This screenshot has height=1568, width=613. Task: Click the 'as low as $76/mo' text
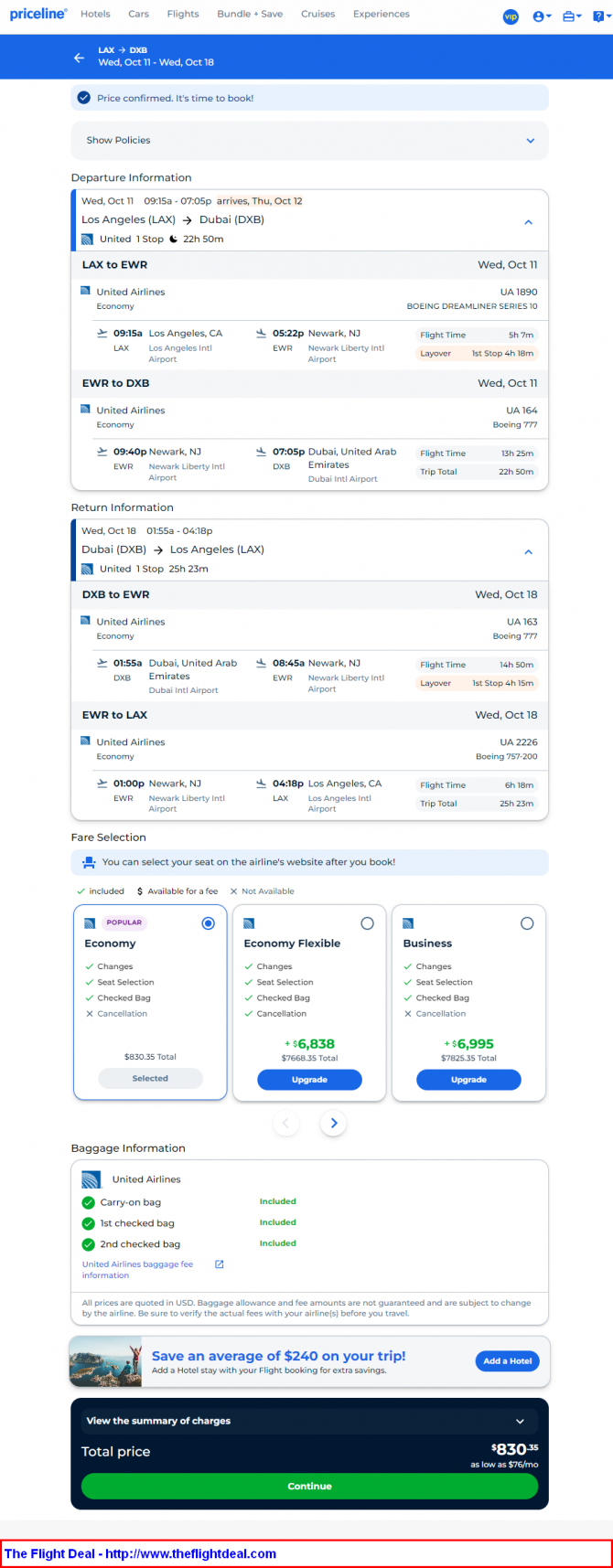[504, 1465]
